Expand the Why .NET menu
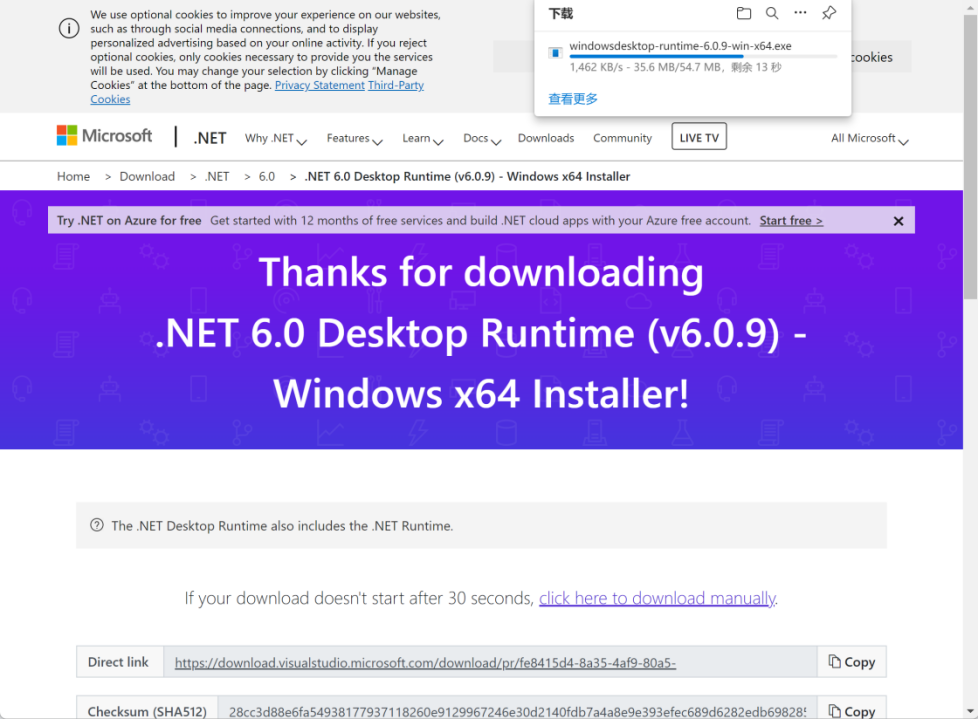Viewport: 978px width, 719px height. point(276,138)
